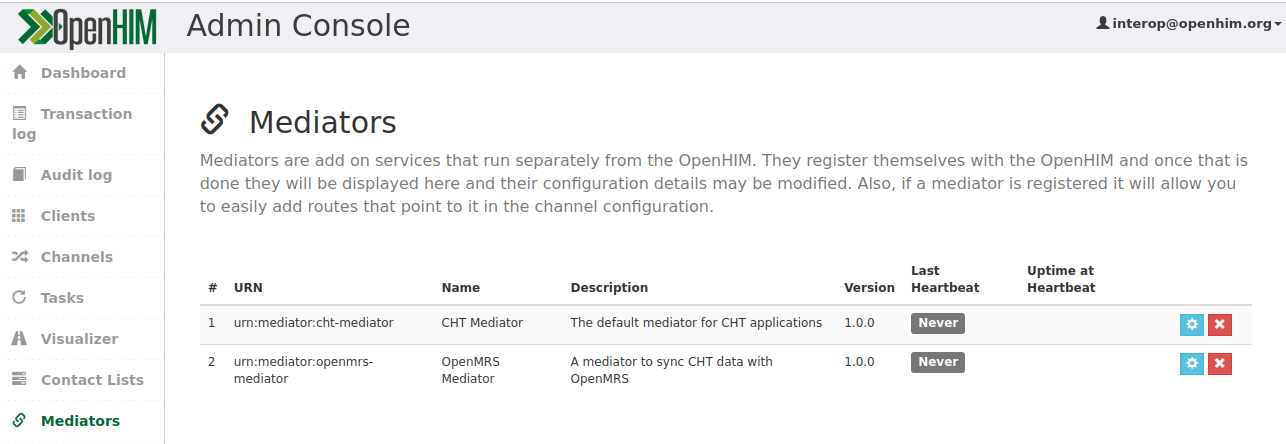
Task: Open the Dashboard home icon
Action: click(x=19, y=73)
